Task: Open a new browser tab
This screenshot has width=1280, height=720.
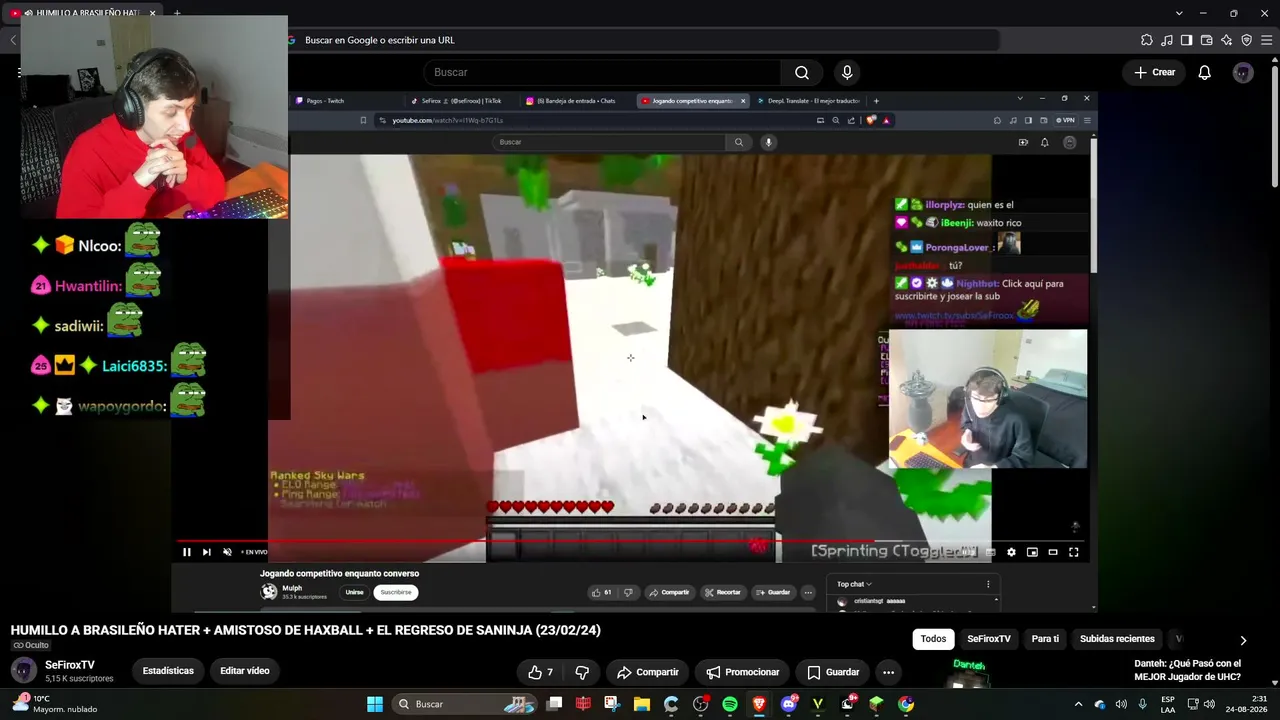Action: click(x=177, y=13)
